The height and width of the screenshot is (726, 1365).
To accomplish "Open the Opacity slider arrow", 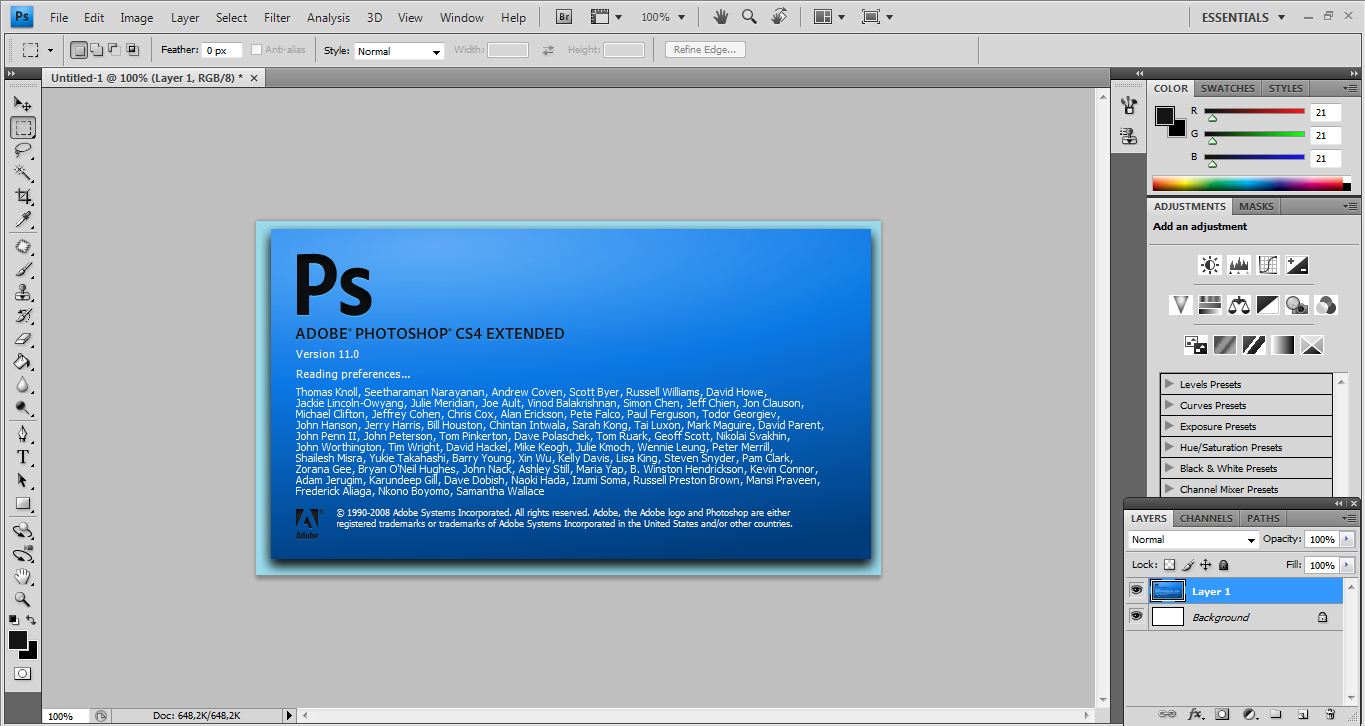I will 1347,539.
